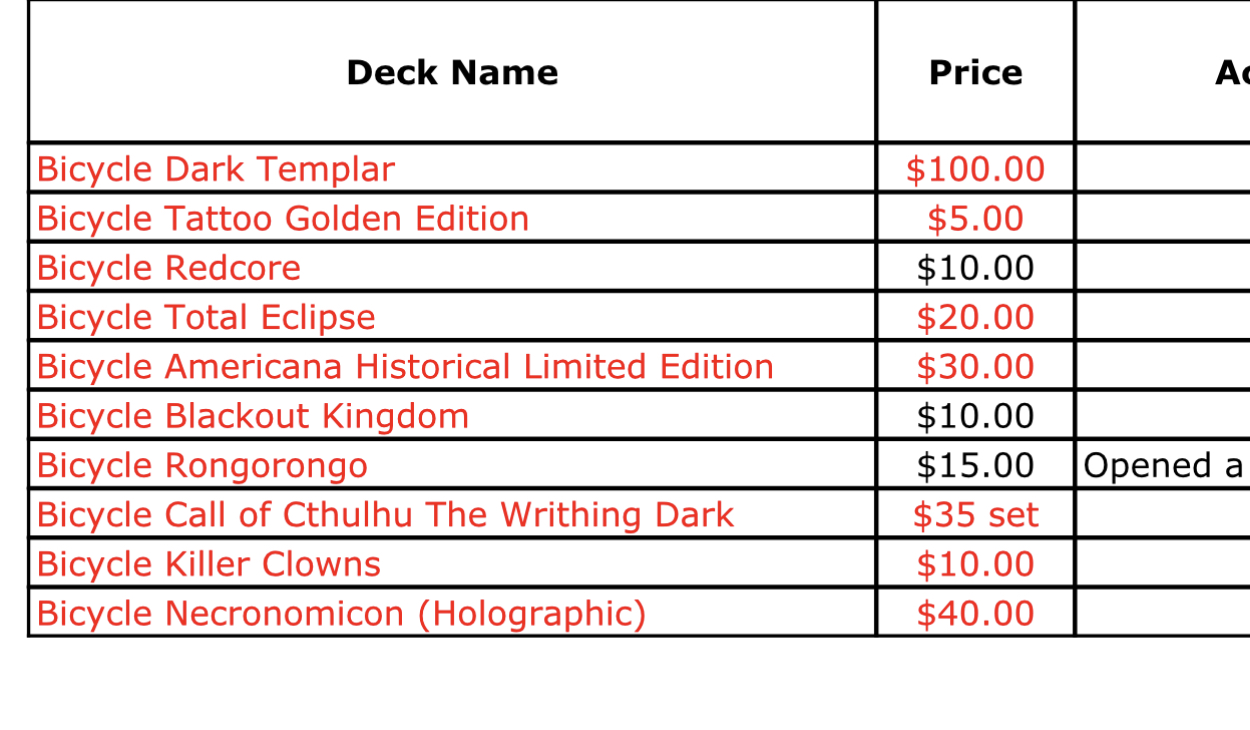Click the Bicycle Tattoo Golden Edition cell
The width and height of the screenshot is (1250, 730).
[452, 218]
